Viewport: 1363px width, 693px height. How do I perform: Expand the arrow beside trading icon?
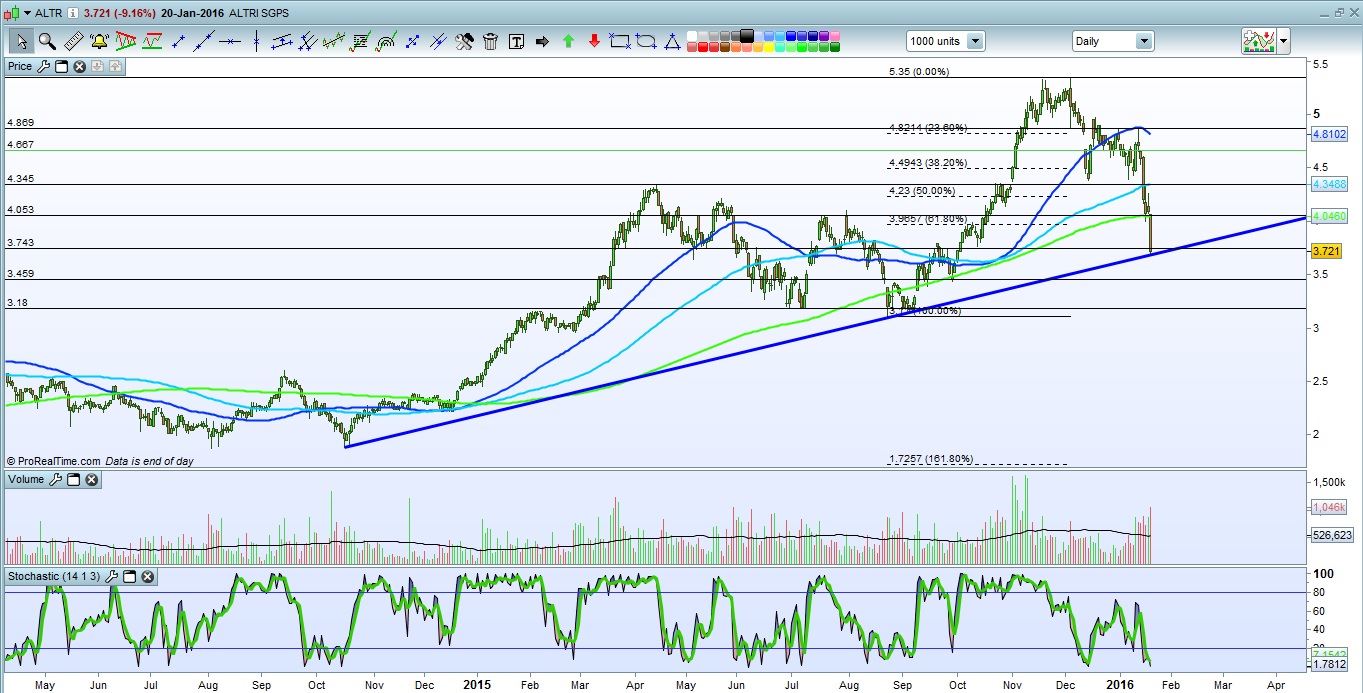pos(1283,41)
